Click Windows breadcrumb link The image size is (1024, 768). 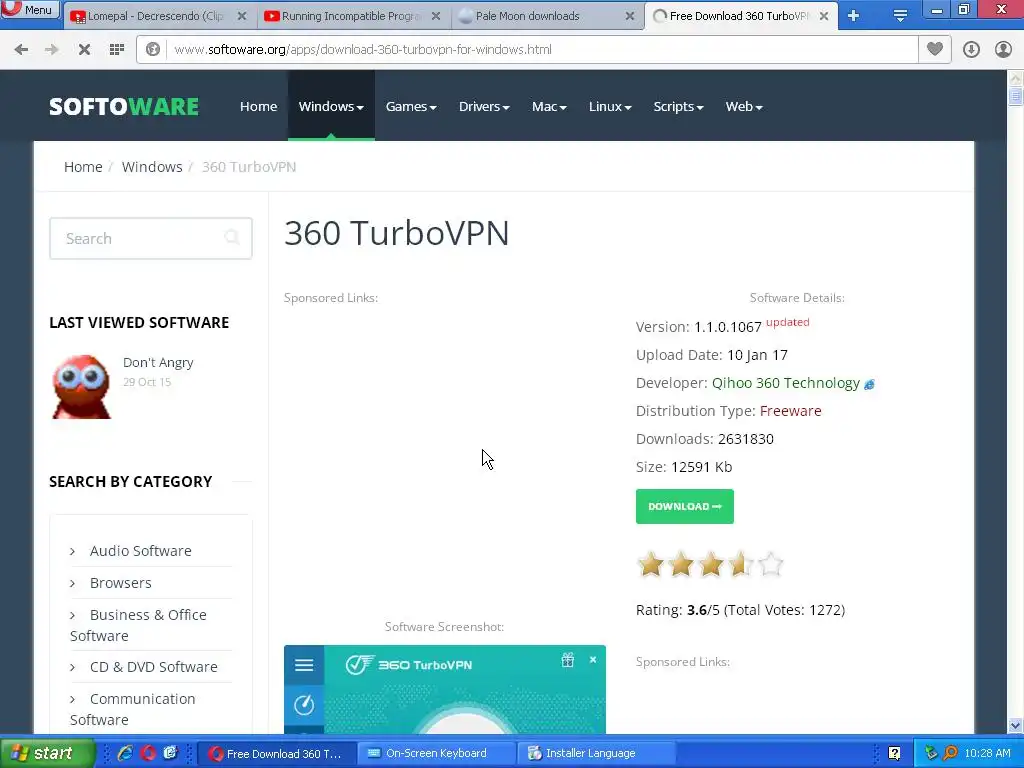tap(152, 167)
